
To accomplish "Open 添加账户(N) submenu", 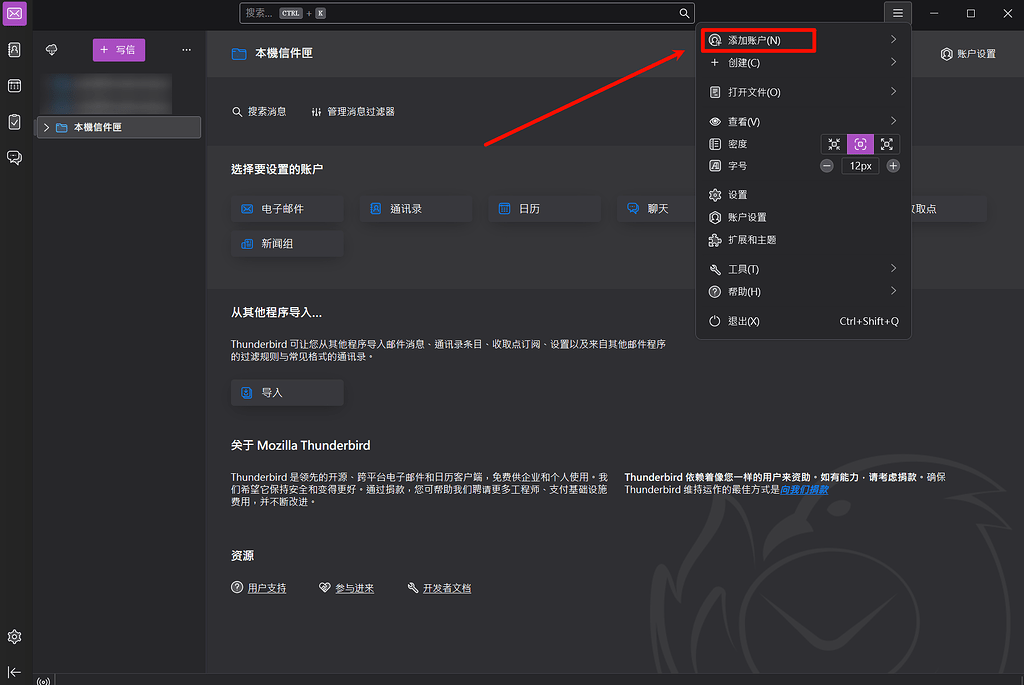I will (x=803, y=40).
